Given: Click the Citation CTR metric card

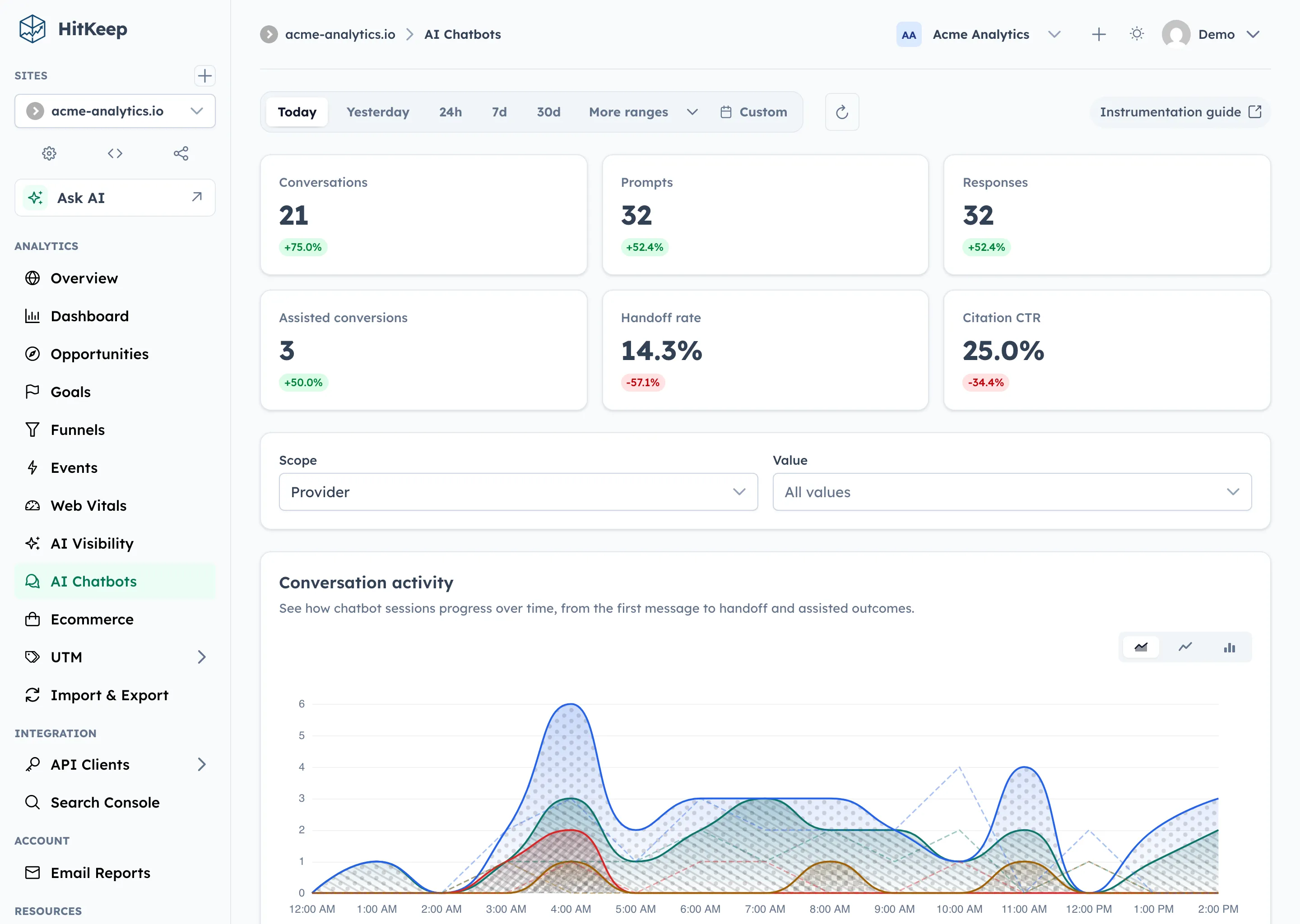Looking at the screenshot, I should tap(1106, 351).
